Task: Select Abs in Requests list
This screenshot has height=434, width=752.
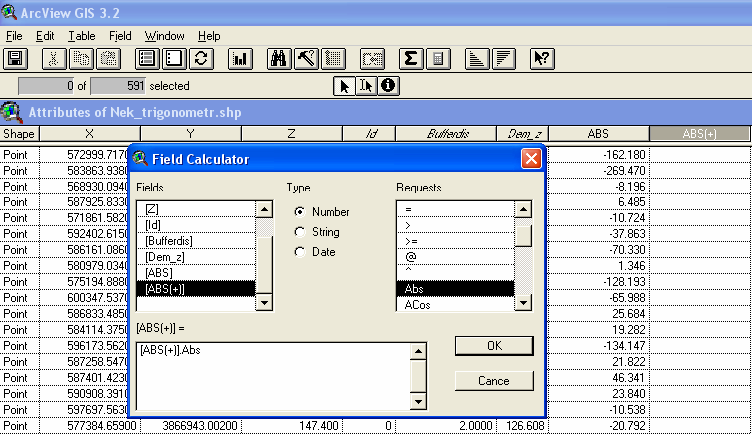Action: point(455,289)
